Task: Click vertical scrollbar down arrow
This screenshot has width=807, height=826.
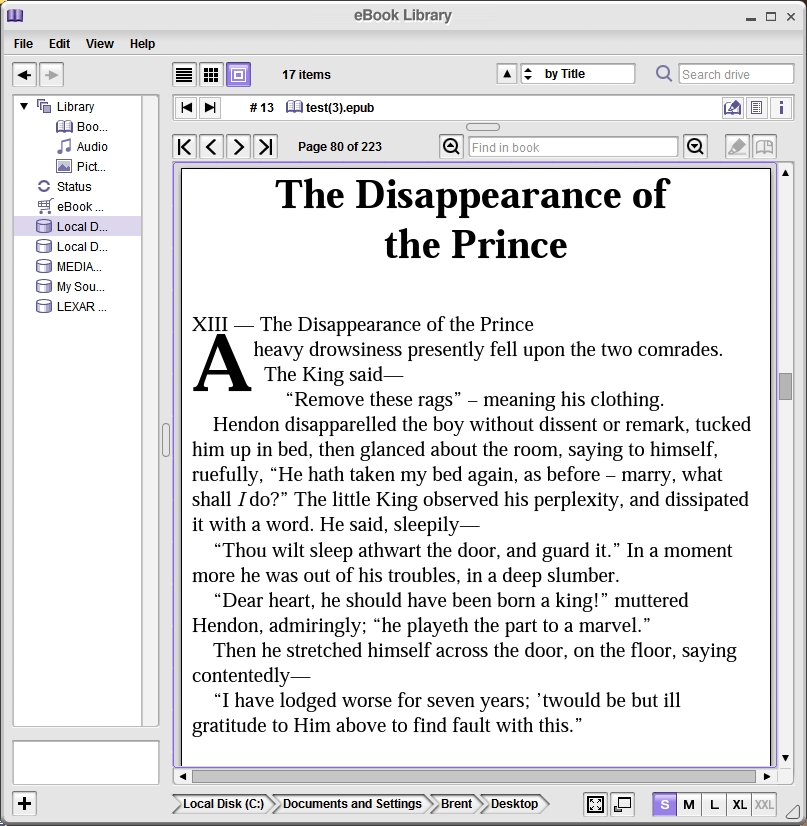Action: coord(785,758)
